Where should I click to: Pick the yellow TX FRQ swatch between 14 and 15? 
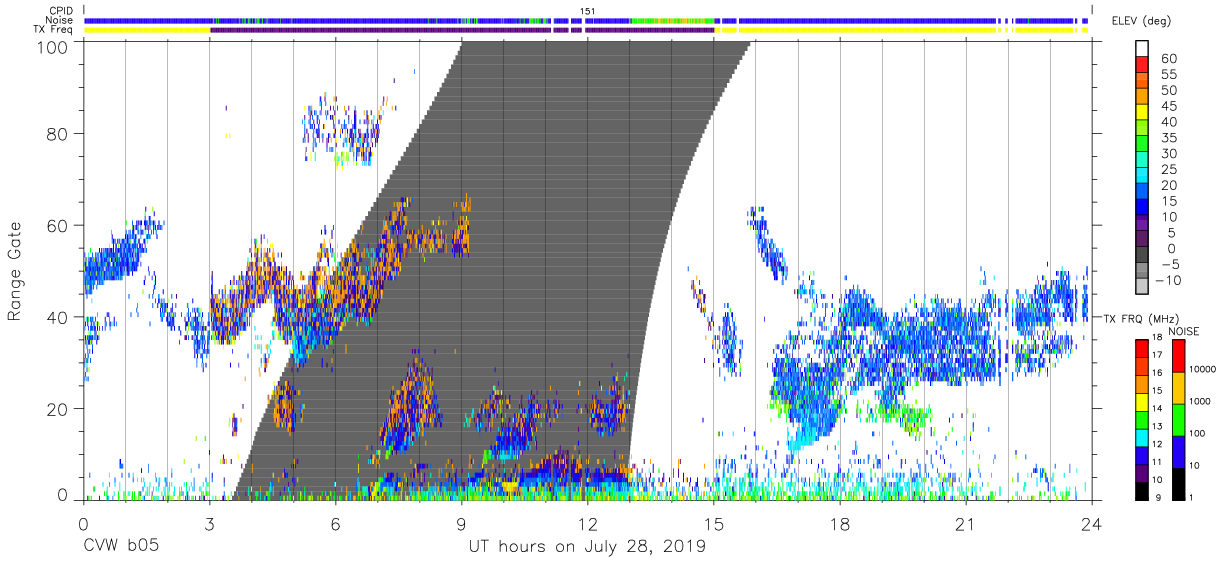1142,402
